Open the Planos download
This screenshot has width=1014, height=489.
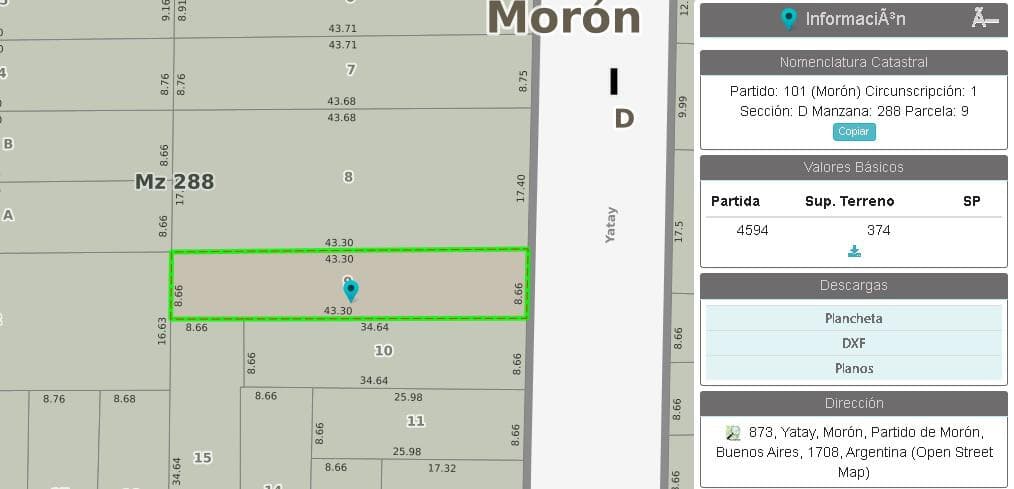coord(854,368)
